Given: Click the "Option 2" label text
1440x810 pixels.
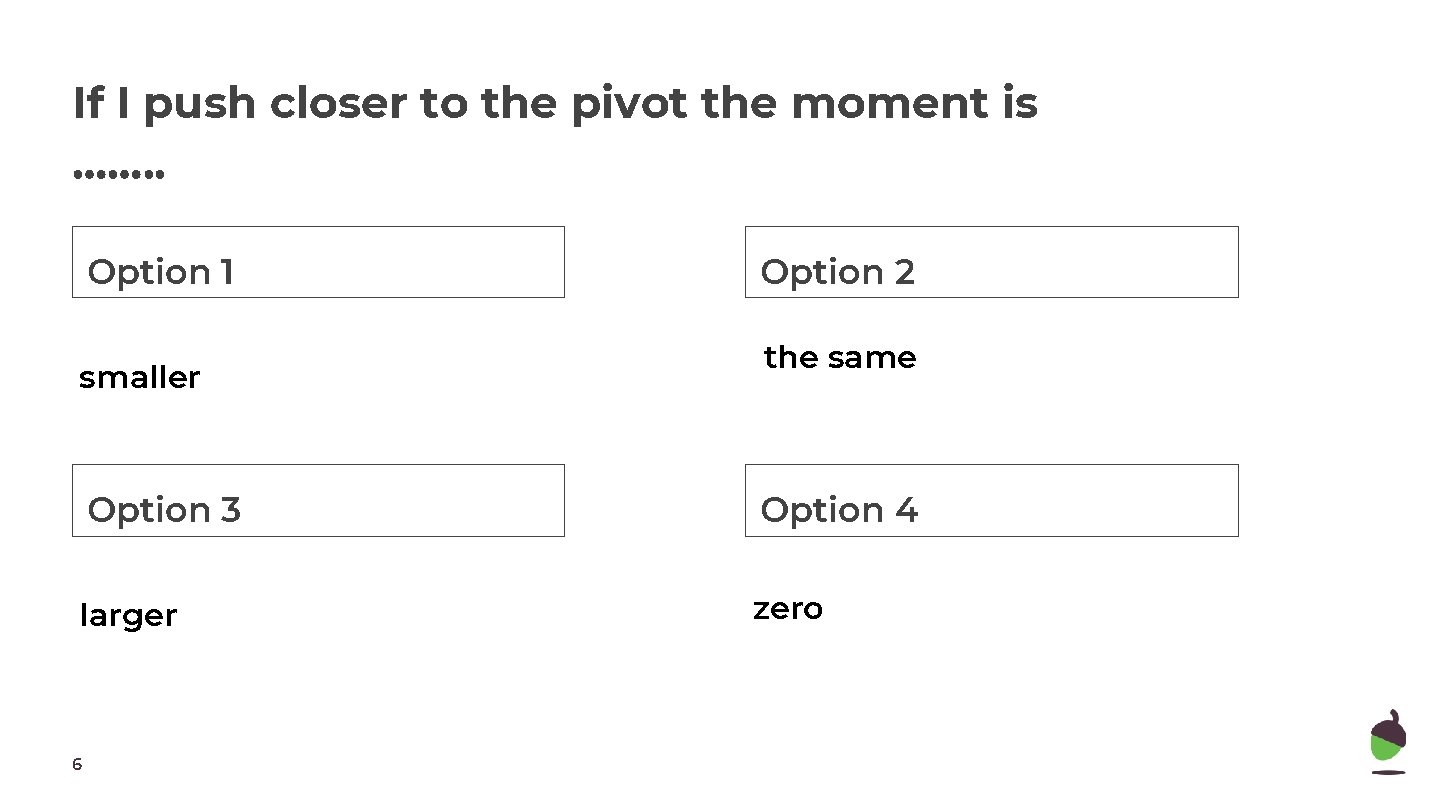Looking at the screenshot, I should click(x=837, y=272).
